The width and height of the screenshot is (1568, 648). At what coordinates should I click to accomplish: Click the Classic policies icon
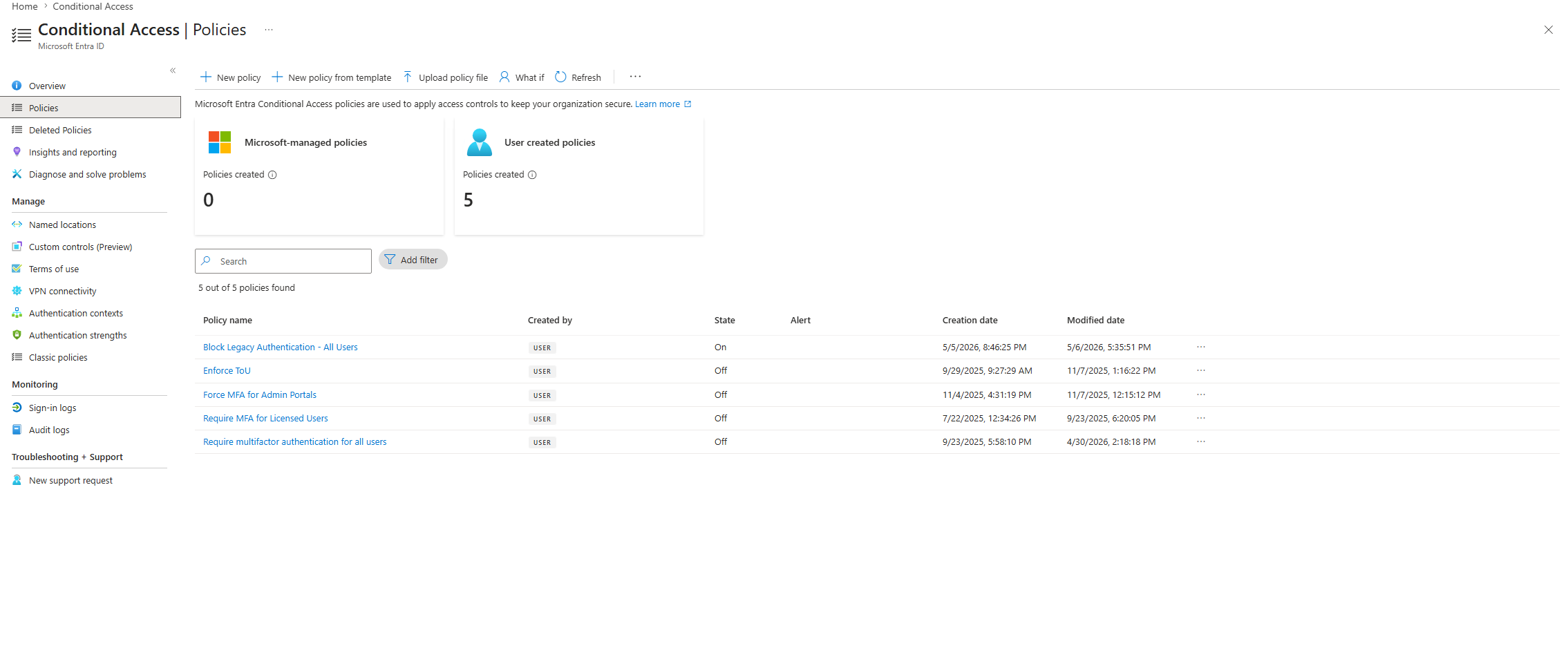[17, 357]
